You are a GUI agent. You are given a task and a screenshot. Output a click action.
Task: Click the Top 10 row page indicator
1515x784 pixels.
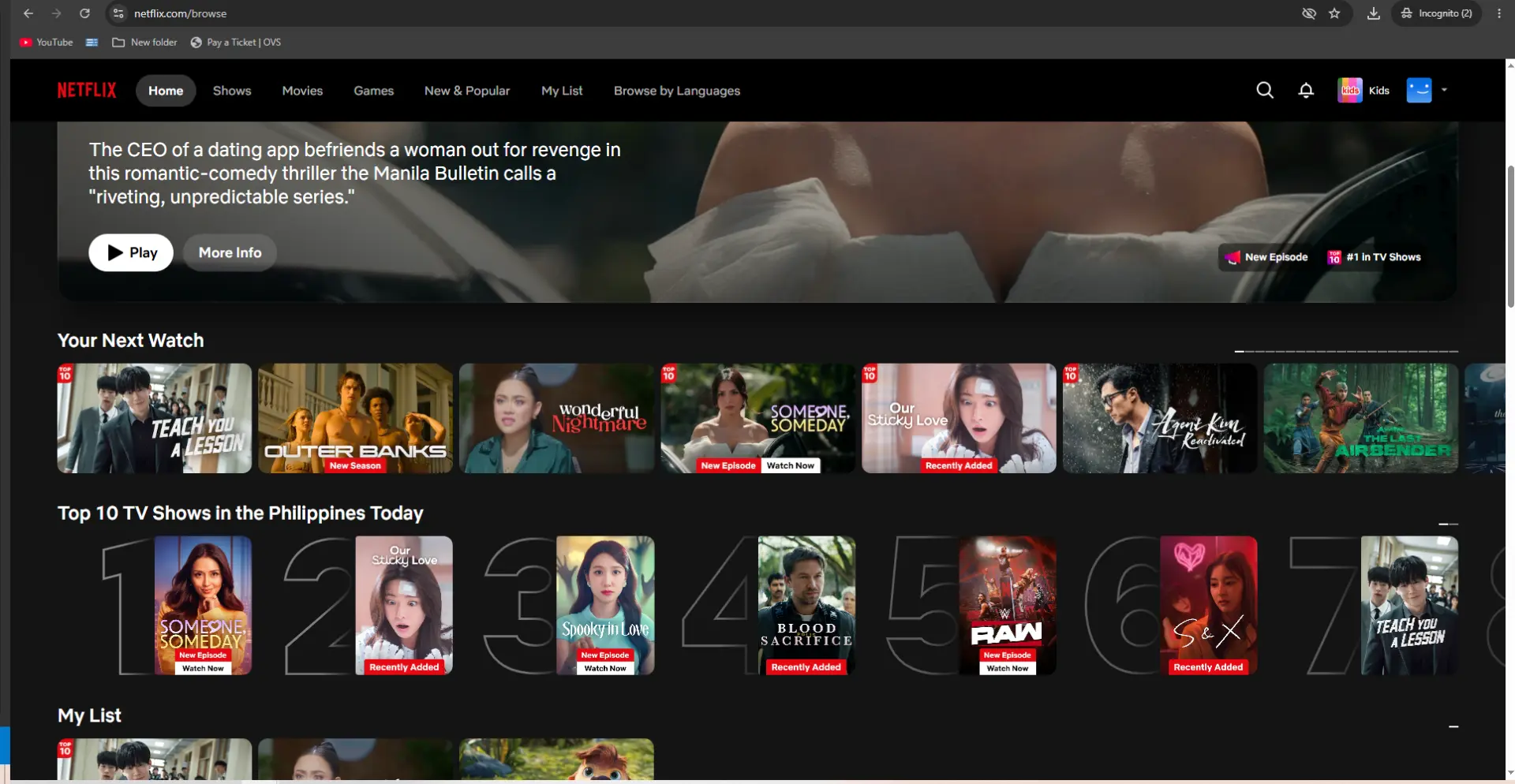coord(1448,524)
